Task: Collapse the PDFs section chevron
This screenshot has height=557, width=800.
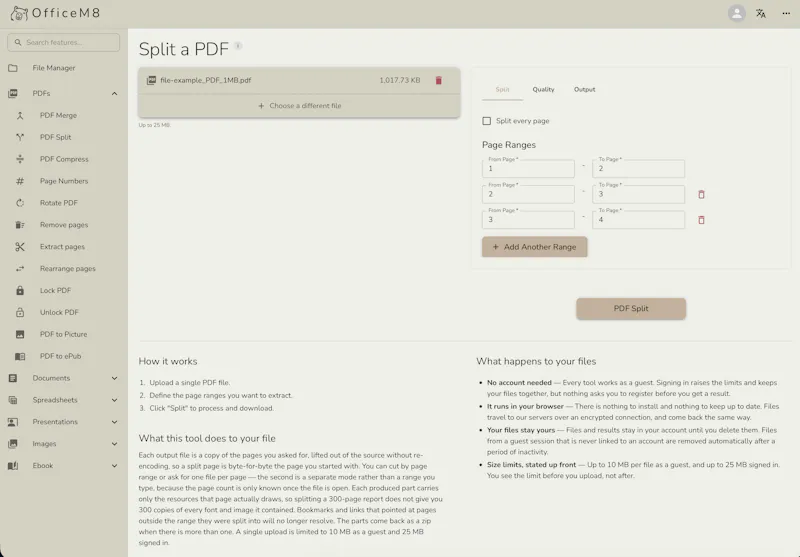Action: click(x=114, y=93)
